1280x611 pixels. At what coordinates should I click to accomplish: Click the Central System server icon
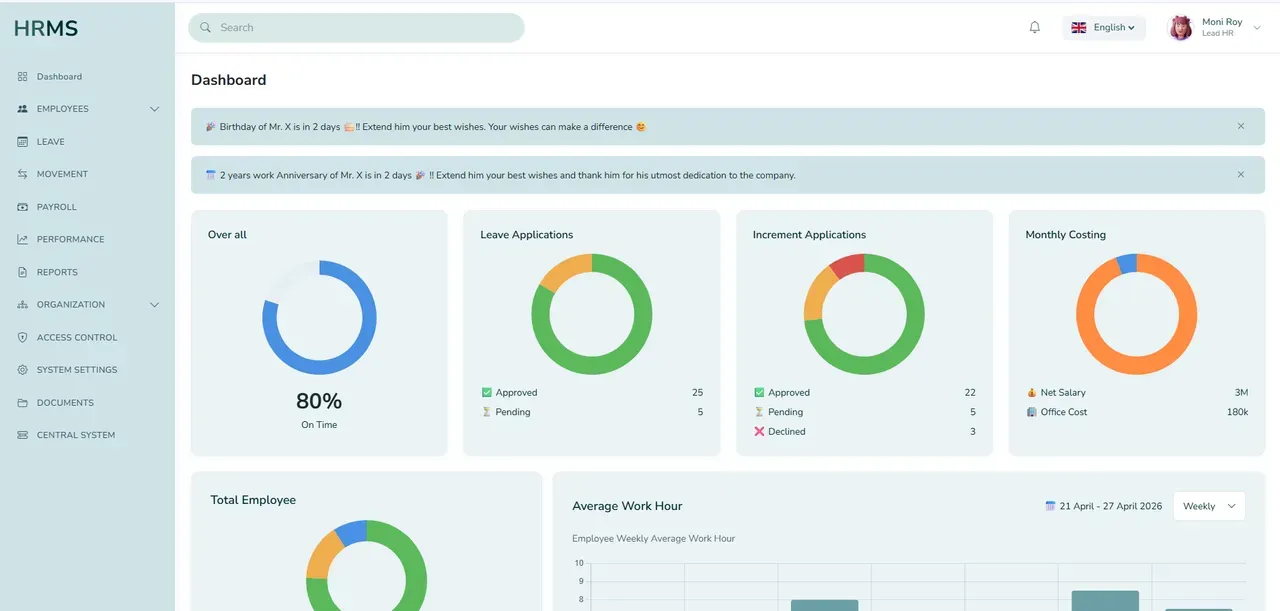pyautogui.click(x=22, y=435)
